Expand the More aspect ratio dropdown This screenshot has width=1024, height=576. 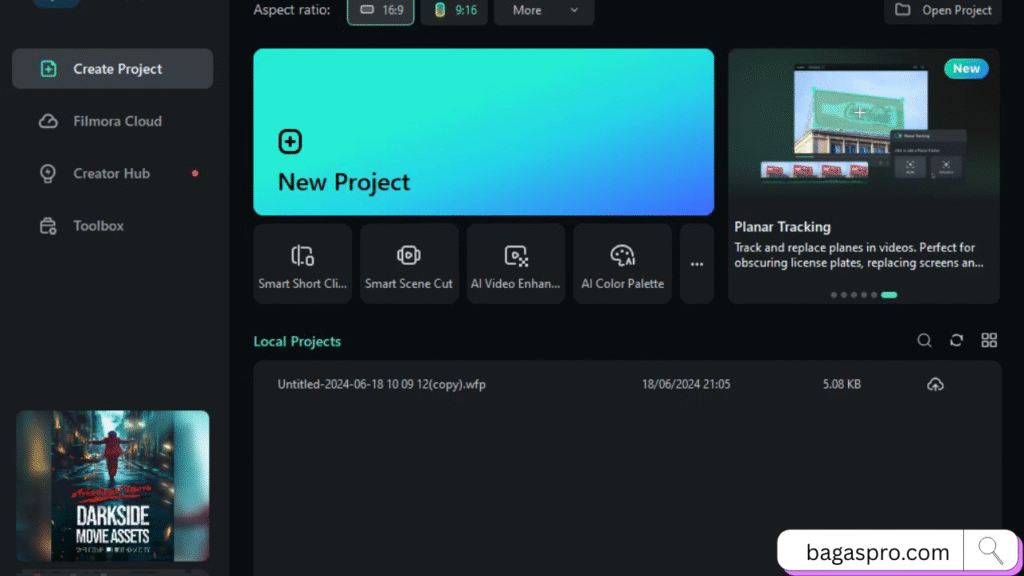click(x=544, y=10)
